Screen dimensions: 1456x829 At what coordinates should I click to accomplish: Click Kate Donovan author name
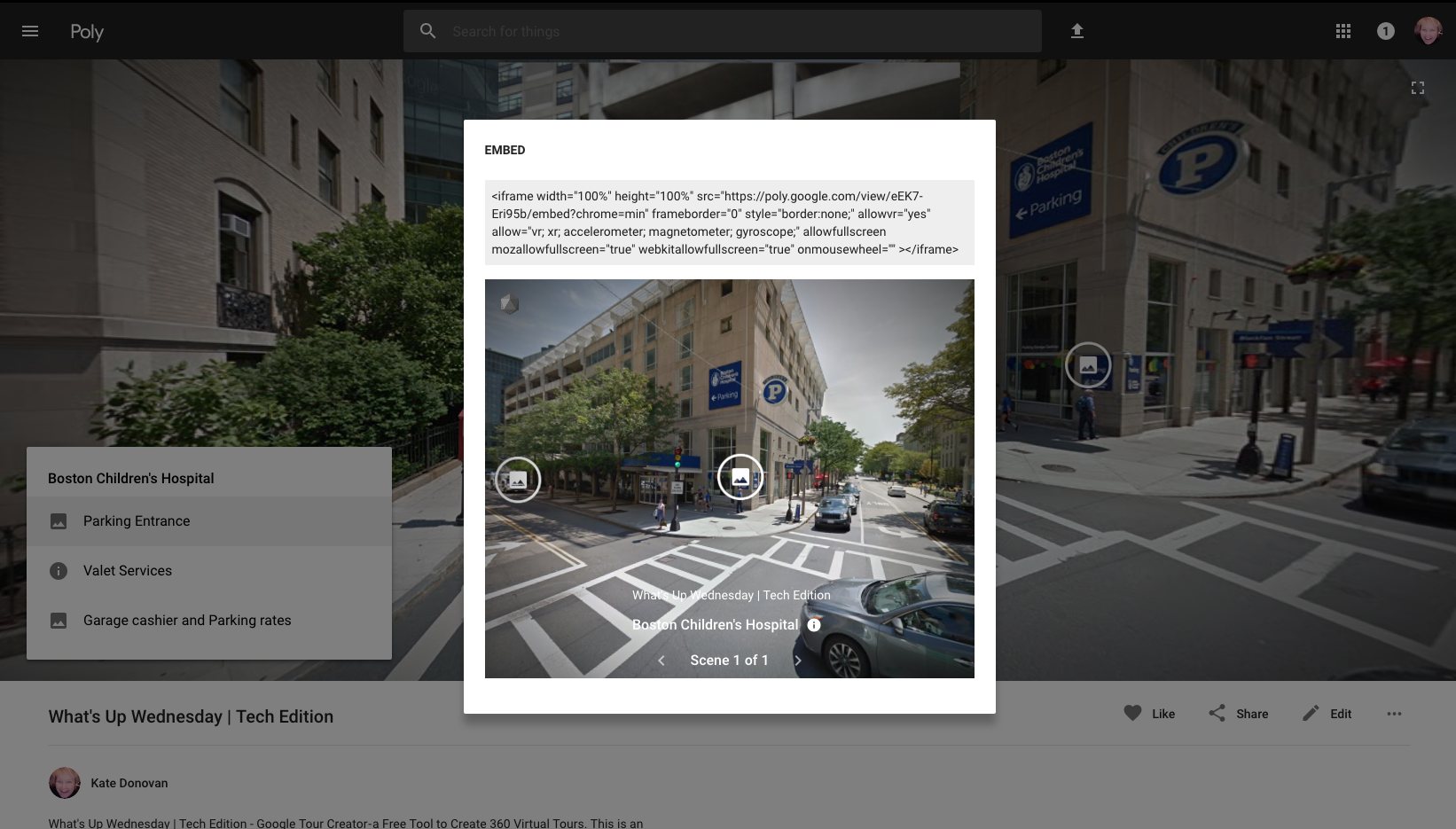(129, 784)
